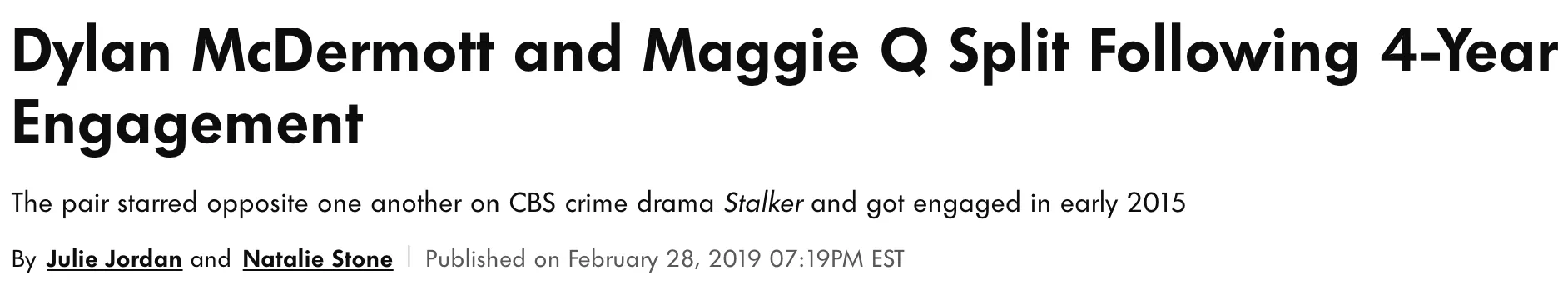Click the vertical divider after Natalie Stone
Viewport: 1568px width, 305px height.
click(x=409, y=258)
